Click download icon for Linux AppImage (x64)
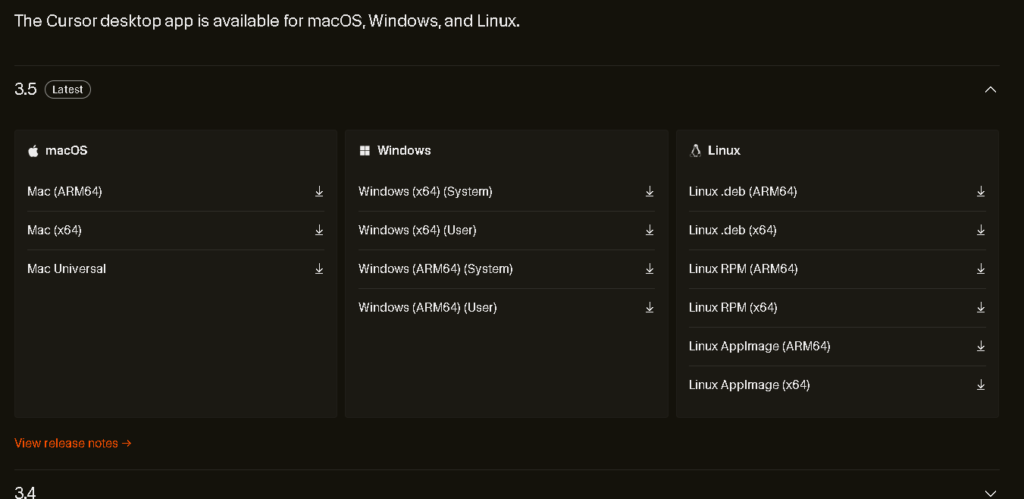1024x499 pixels. tap(980, 385)
